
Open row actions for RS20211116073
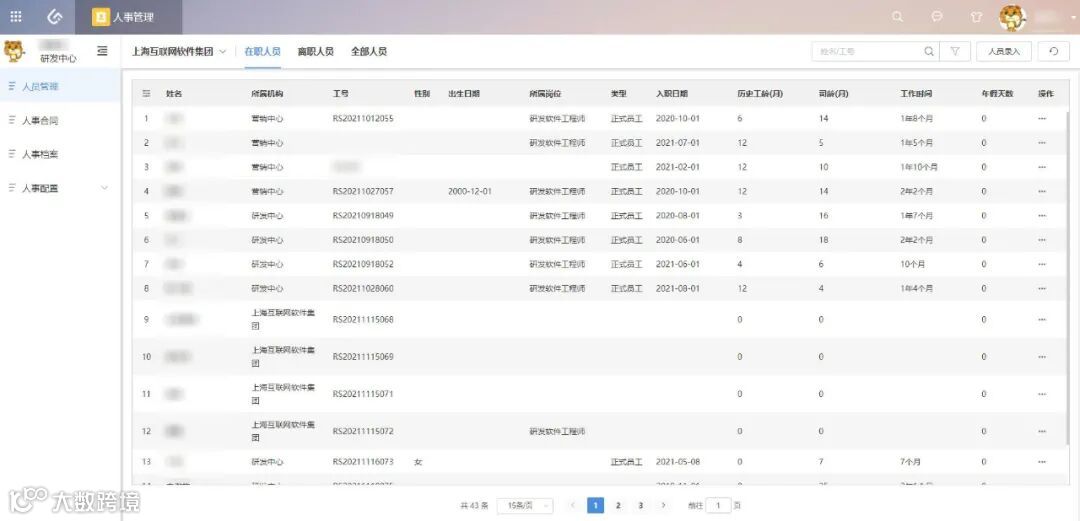[x=1042, y=462]
